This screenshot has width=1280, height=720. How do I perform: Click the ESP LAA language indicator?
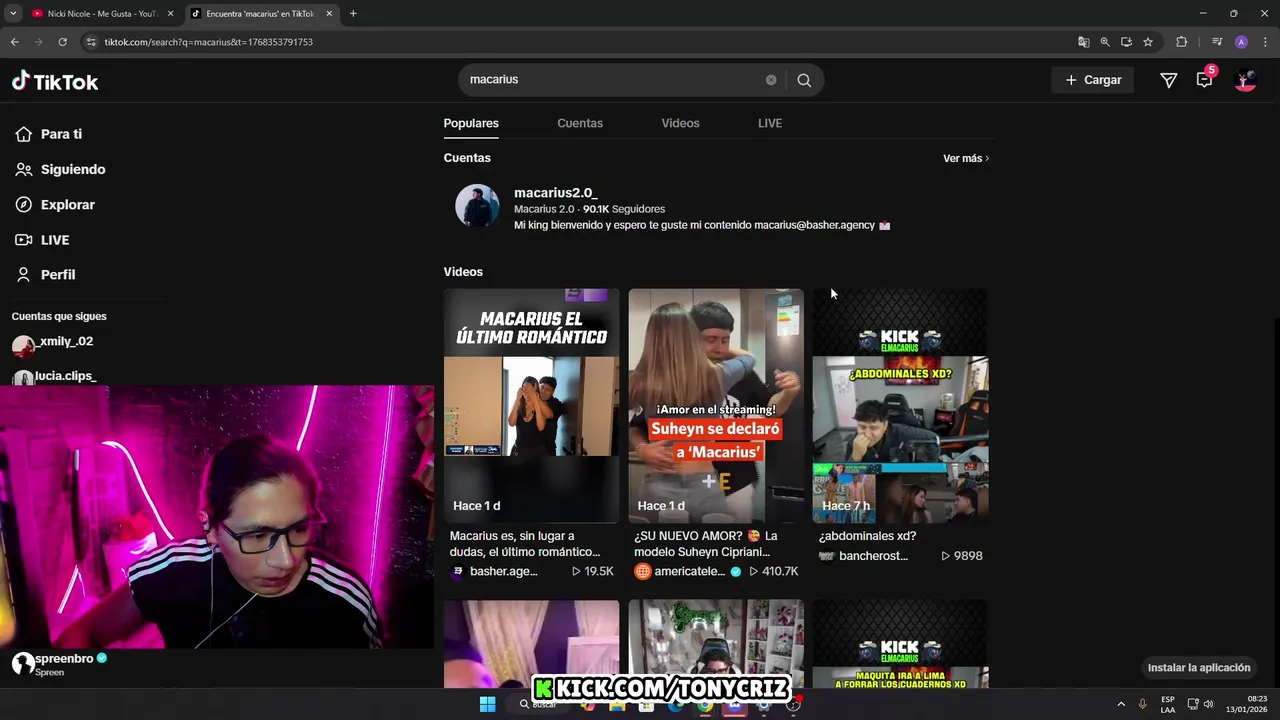point(1168,704)
